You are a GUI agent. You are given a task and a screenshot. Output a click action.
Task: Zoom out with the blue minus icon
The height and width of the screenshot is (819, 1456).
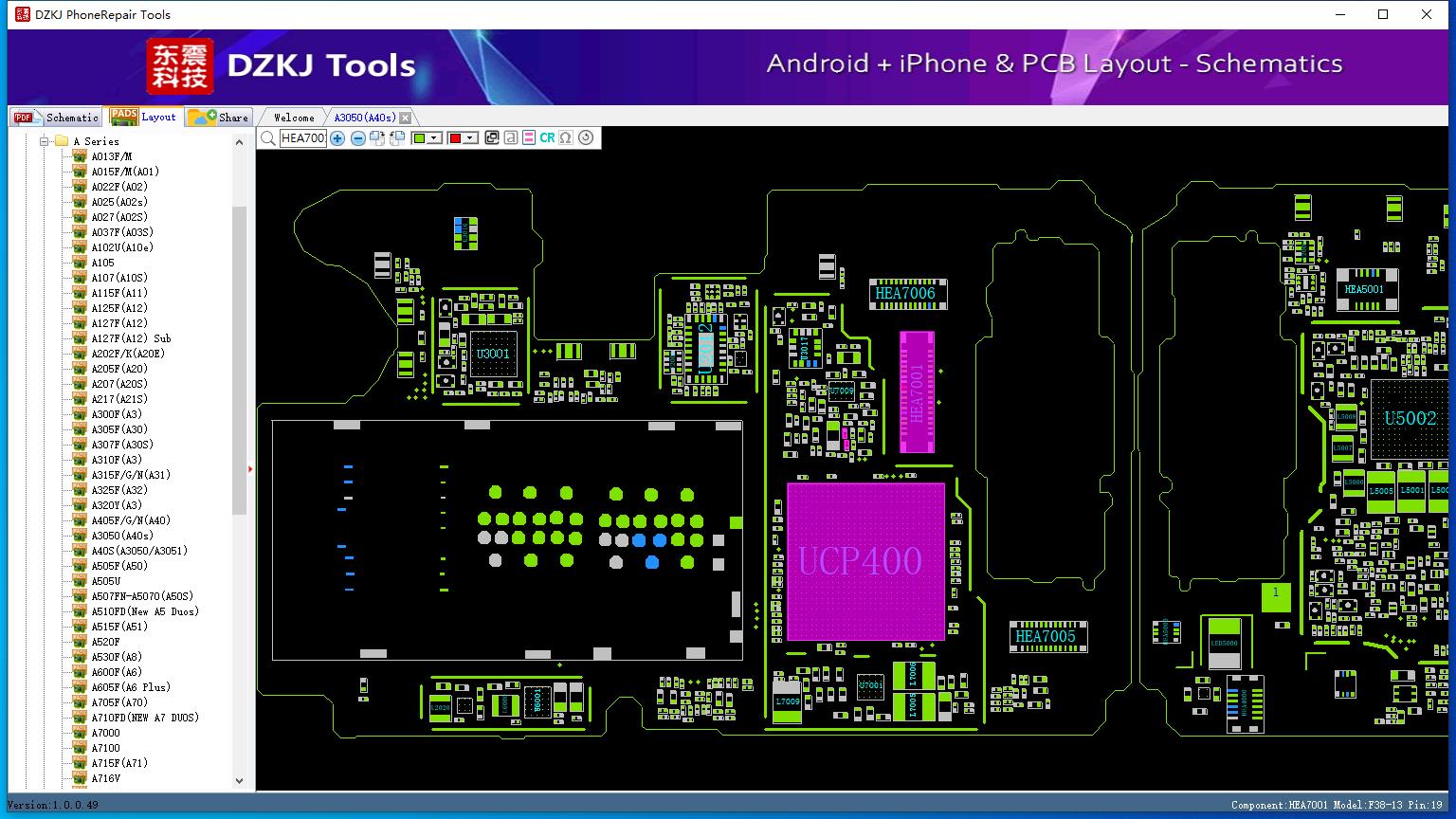(357, 138)
